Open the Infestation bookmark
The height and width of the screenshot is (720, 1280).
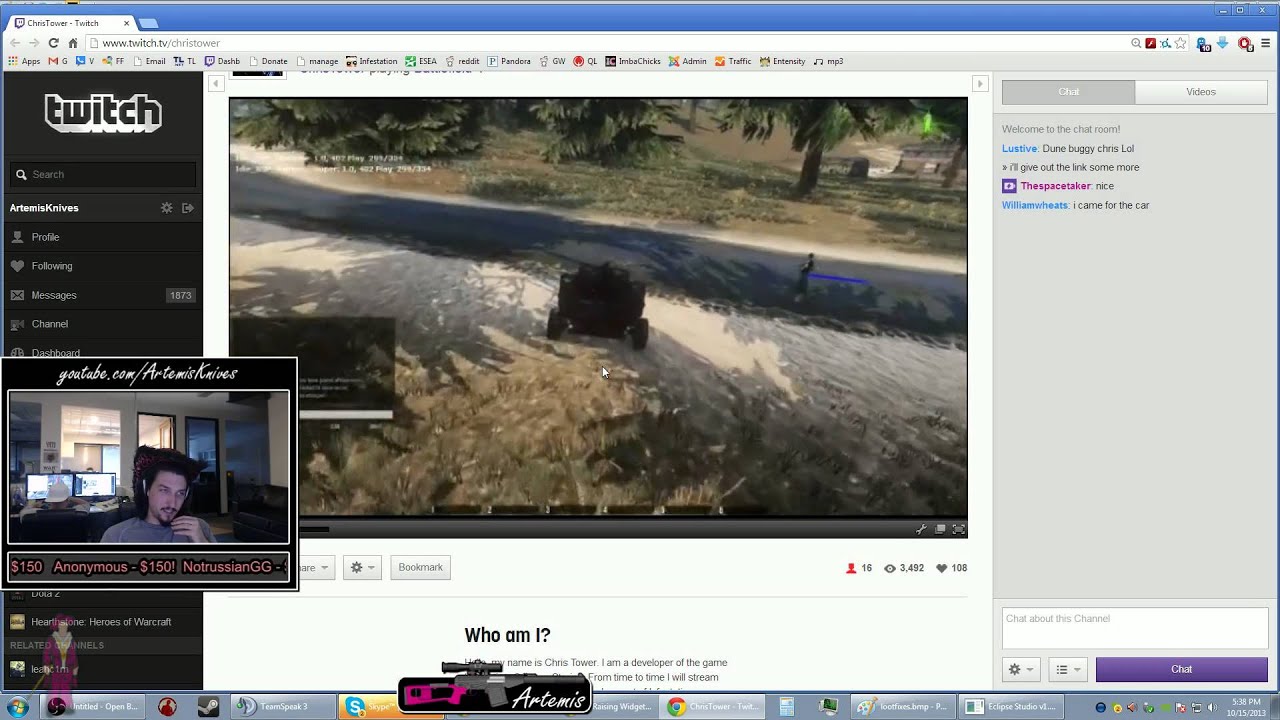pos(372,61)
